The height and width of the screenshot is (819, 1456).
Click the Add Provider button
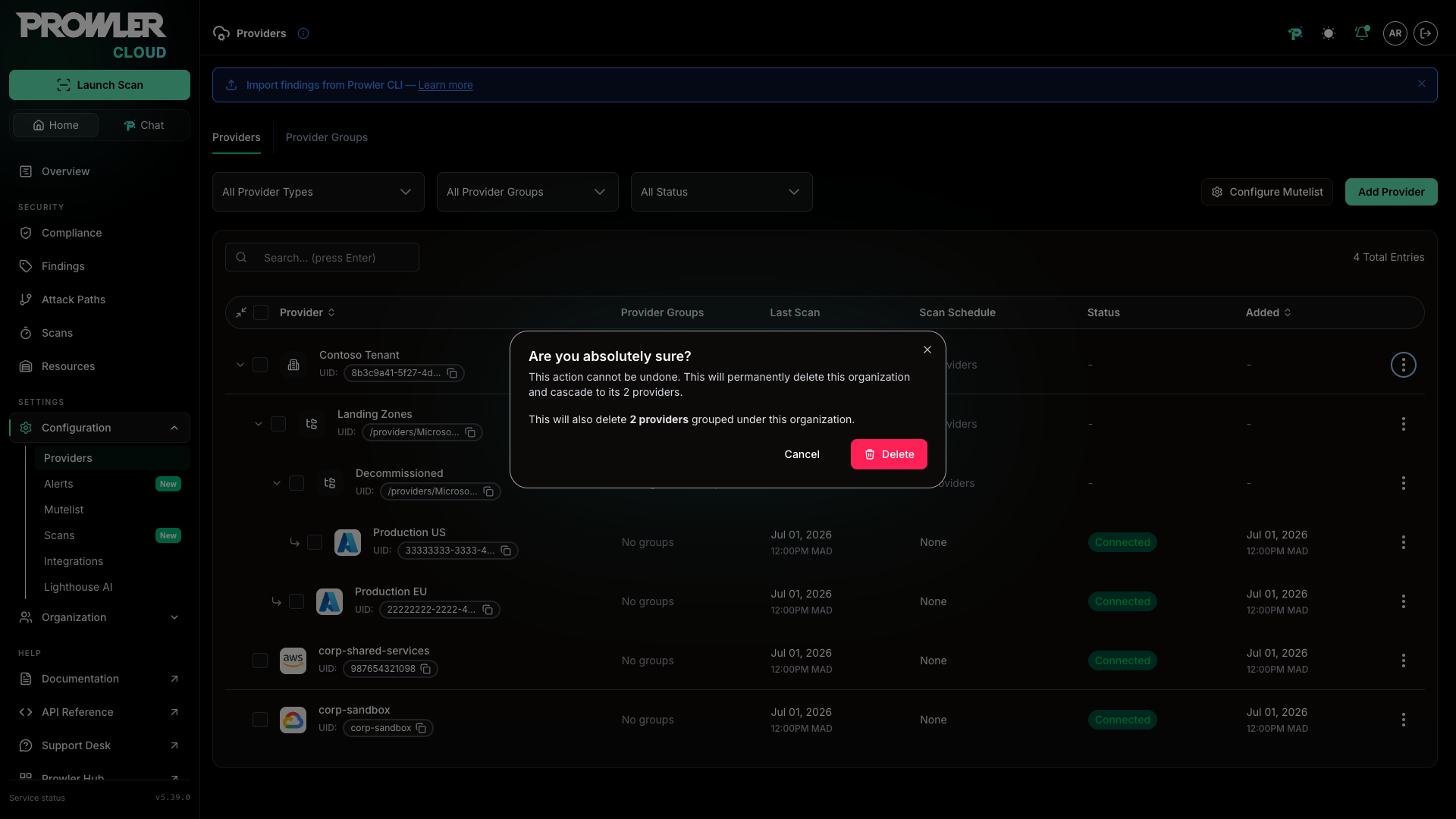(x=1392, y=192)
